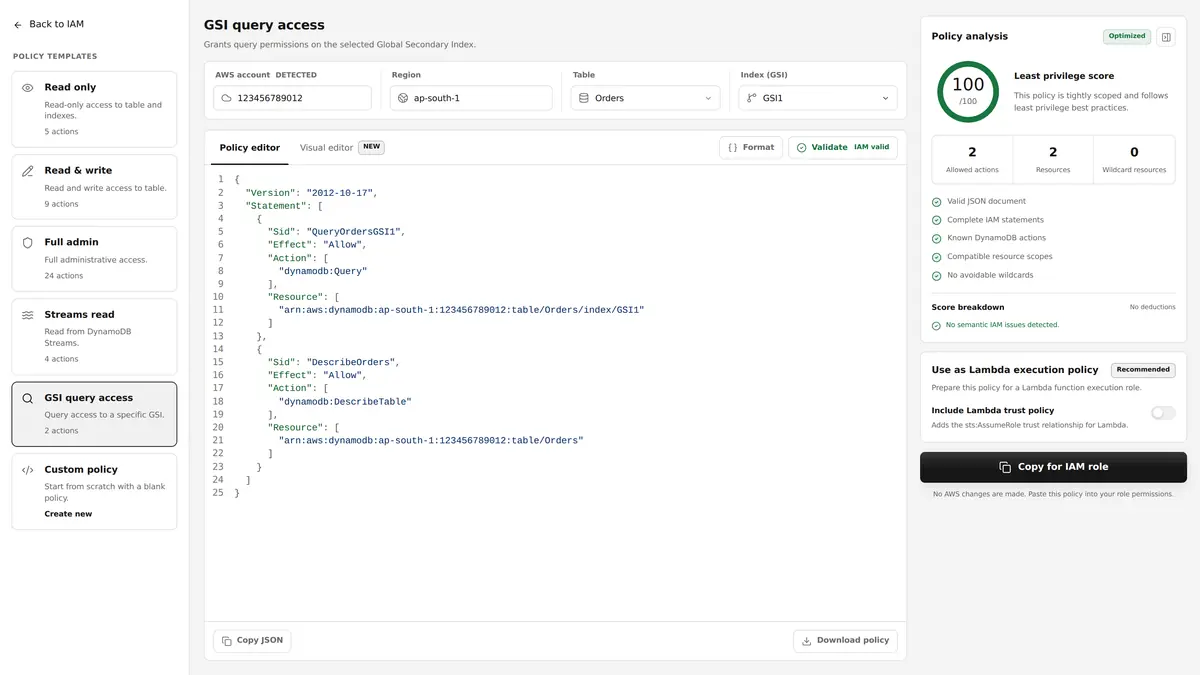Viewport: 1200px width, 675px height.
Task: Click the cloud icon in AWS account field
Action: point(227,98)
